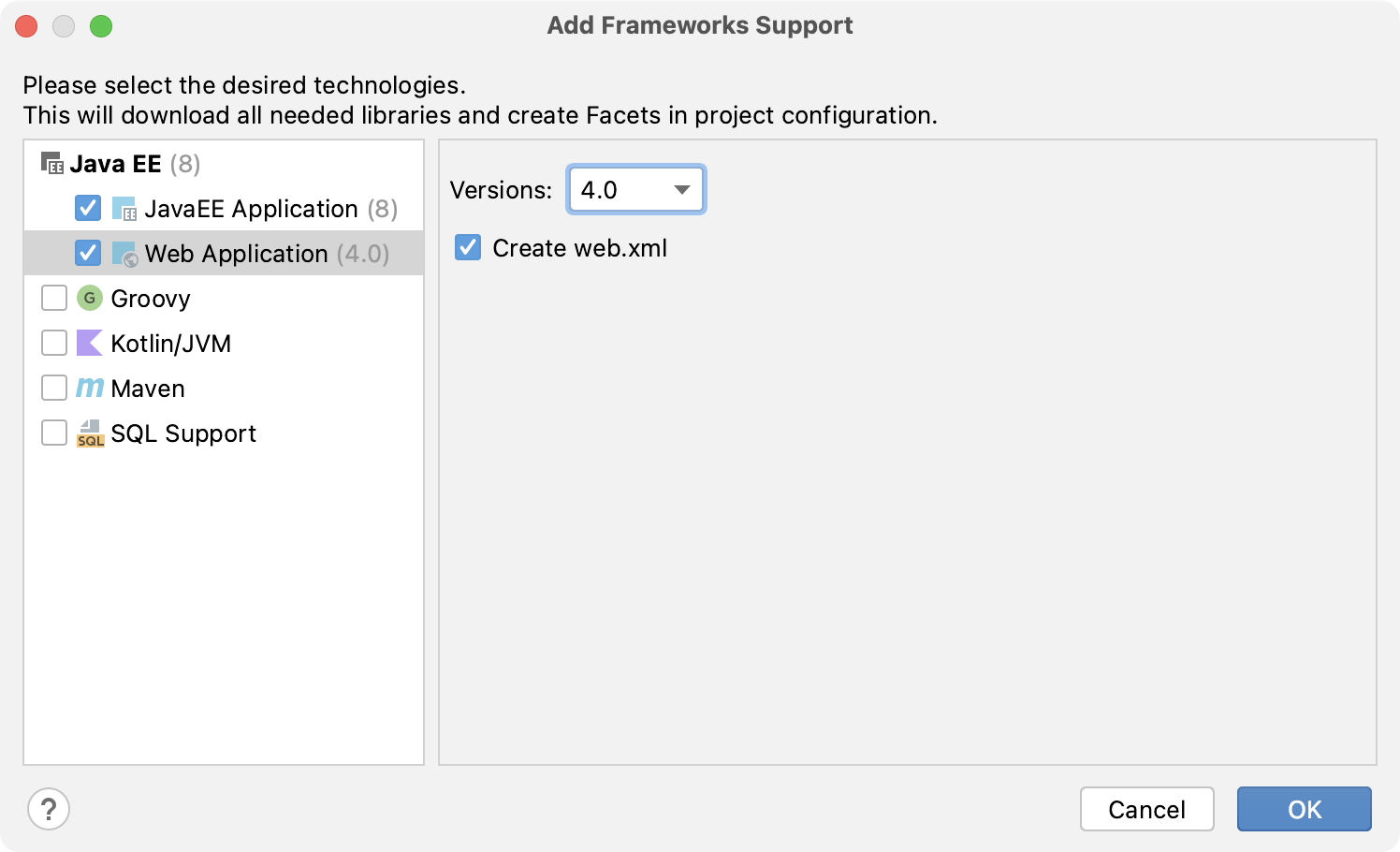This screenshot has width=1400, height=852.
Task: Click the Web Application globe icon
Action: click(x=124, y=254)
